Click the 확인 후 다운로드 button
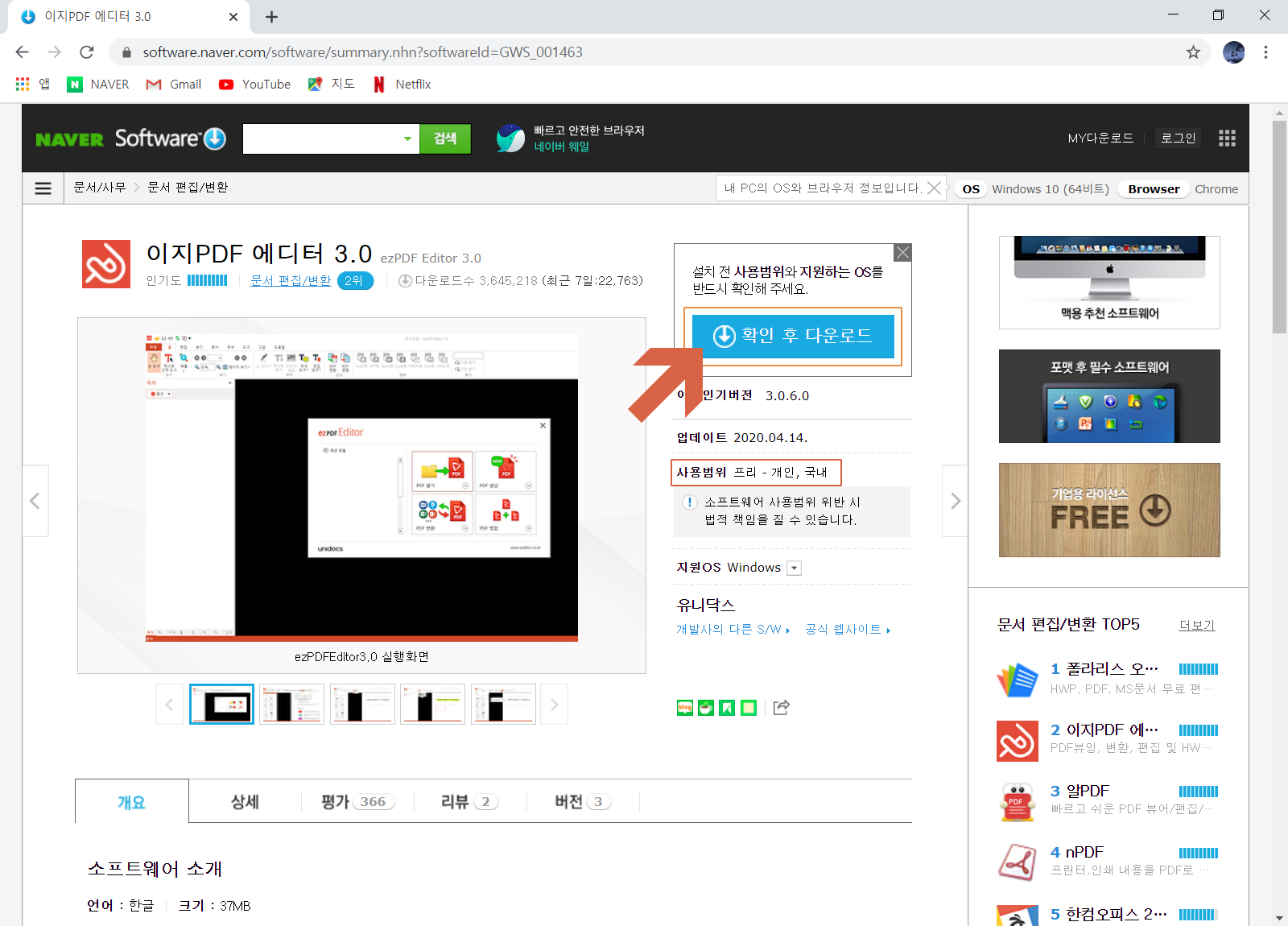This screenshot has width=1288, height=926. coord(793,336)
